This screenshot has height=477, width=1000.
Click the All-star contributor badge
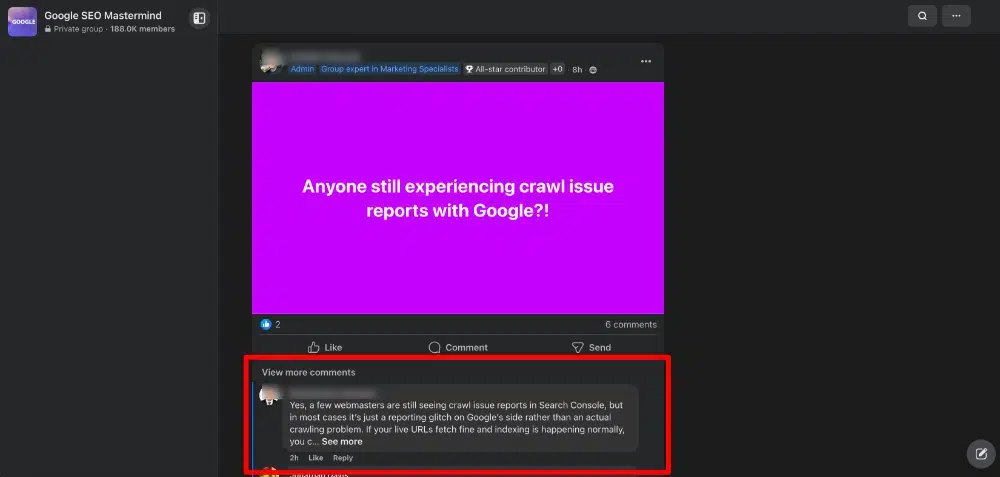point(505,69)
